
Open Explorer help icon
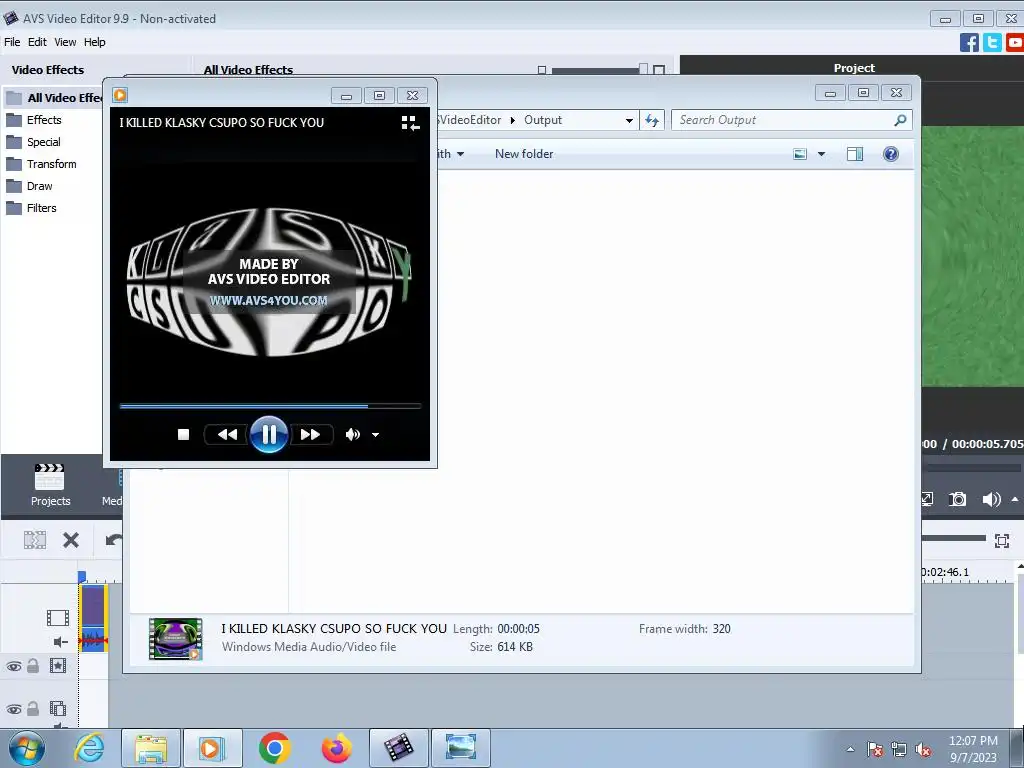point(891,154)
